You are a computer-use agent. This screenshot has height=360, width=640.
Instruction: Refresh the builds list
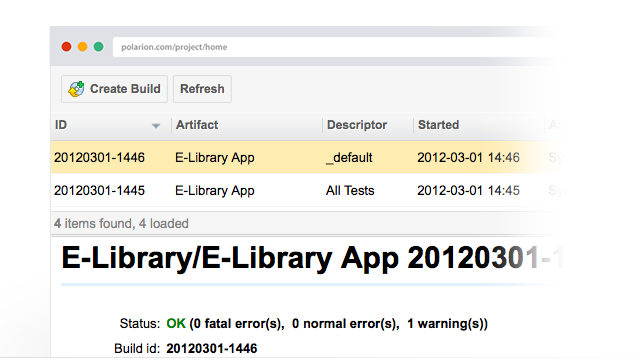point(202,89)
